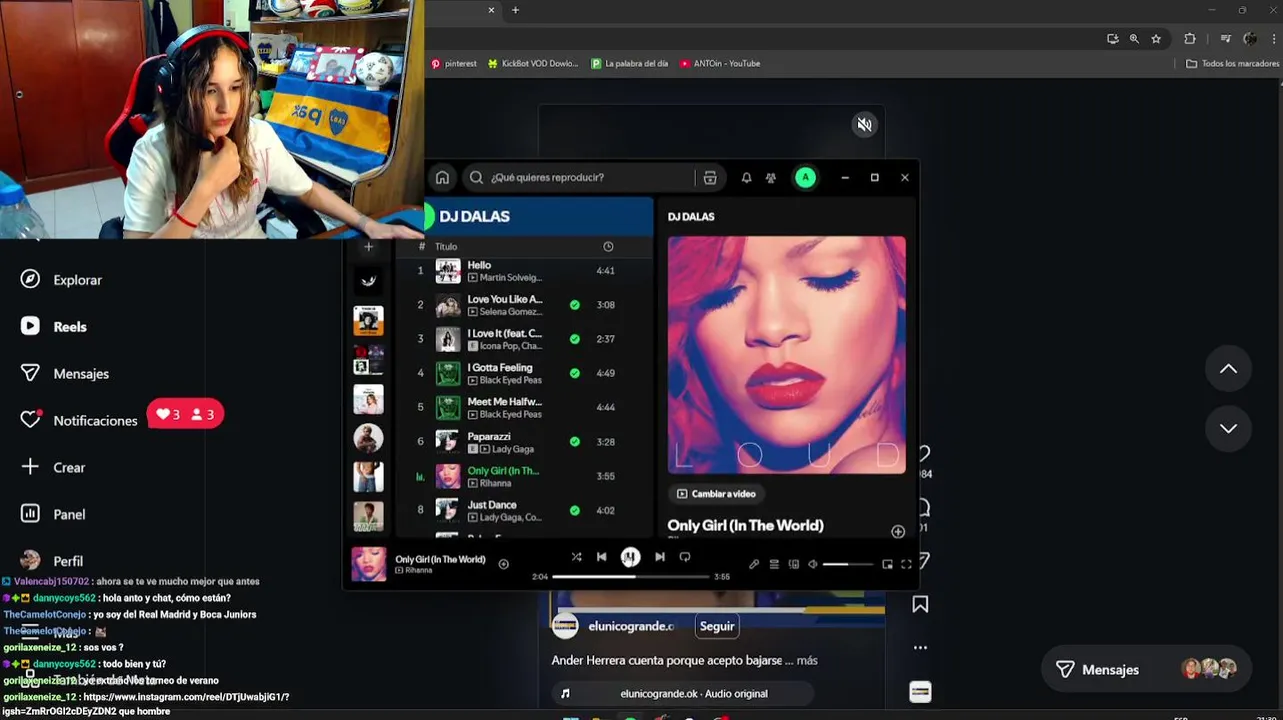Go to previous reel with up chevron
The height and width of the screenshot is (720, 1283).
point(1228,369)
